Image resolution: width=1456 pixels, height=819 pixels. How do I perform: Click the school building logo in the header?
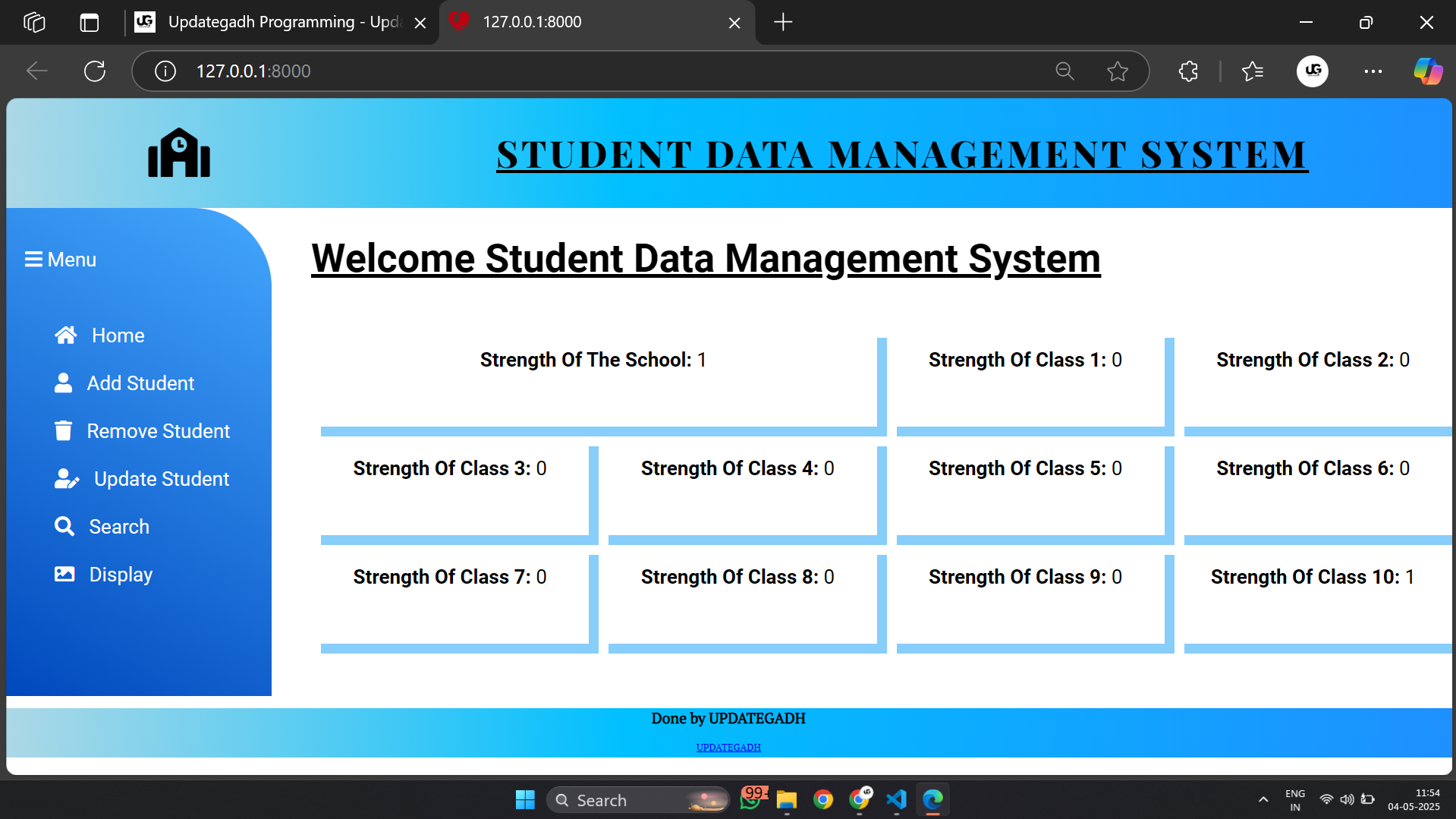coord(178,153)
